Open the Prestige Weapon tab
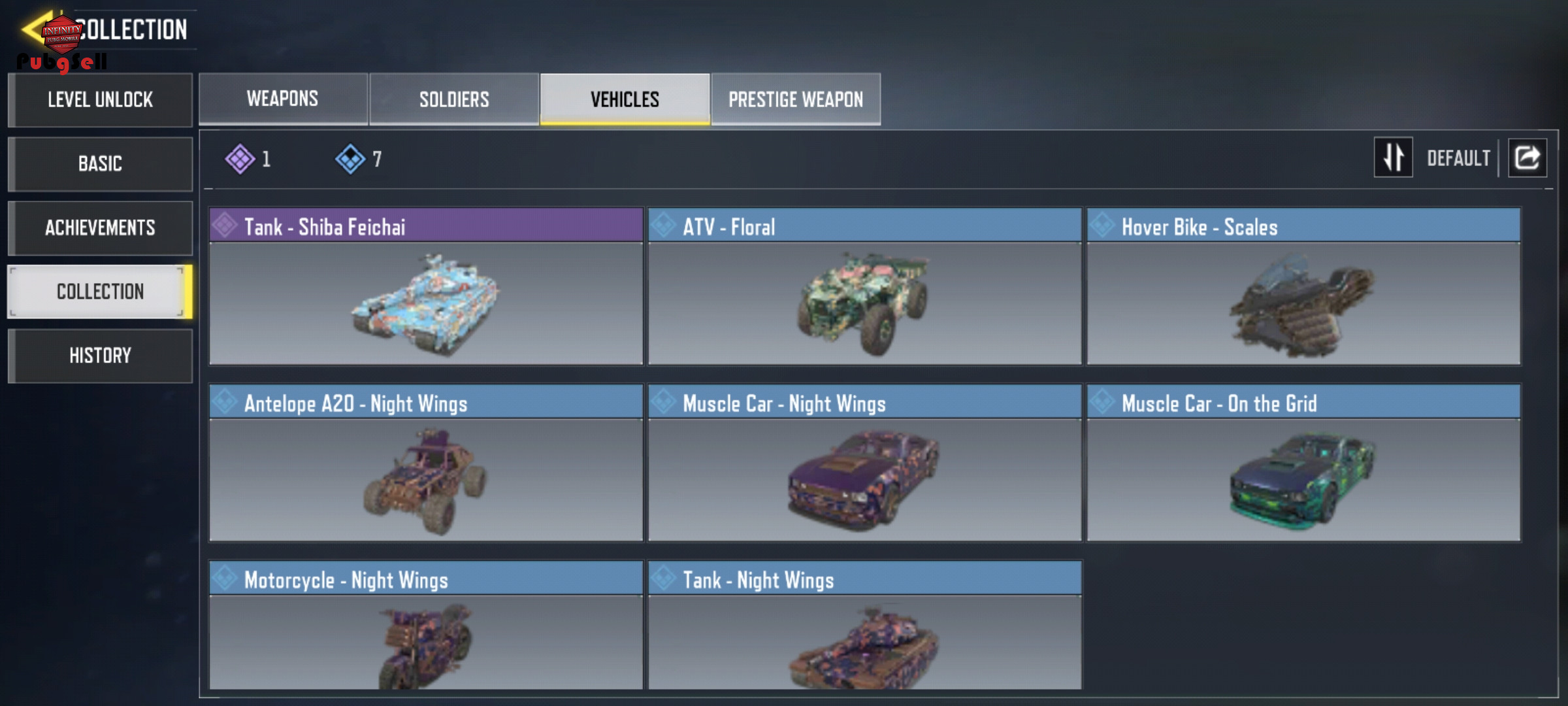The height and width of the screenshot is (706, 1568). [x=796, y=99]
